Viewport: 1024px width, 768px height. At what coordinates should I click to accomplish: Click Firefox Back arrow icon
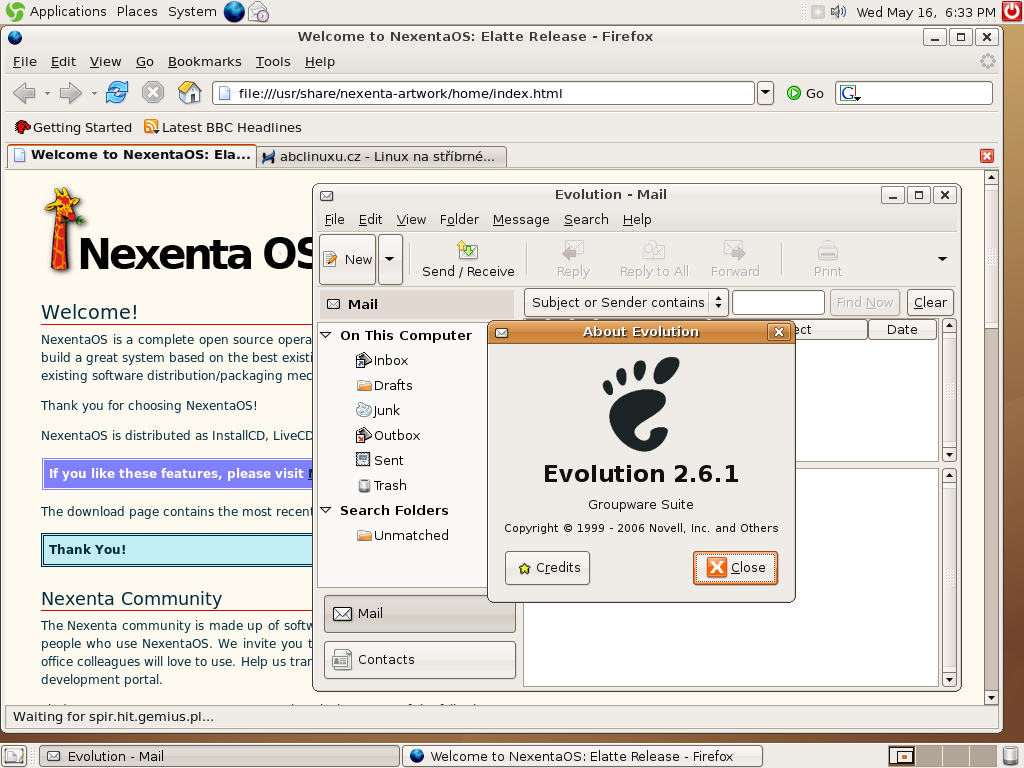click(x=24, y=93)
